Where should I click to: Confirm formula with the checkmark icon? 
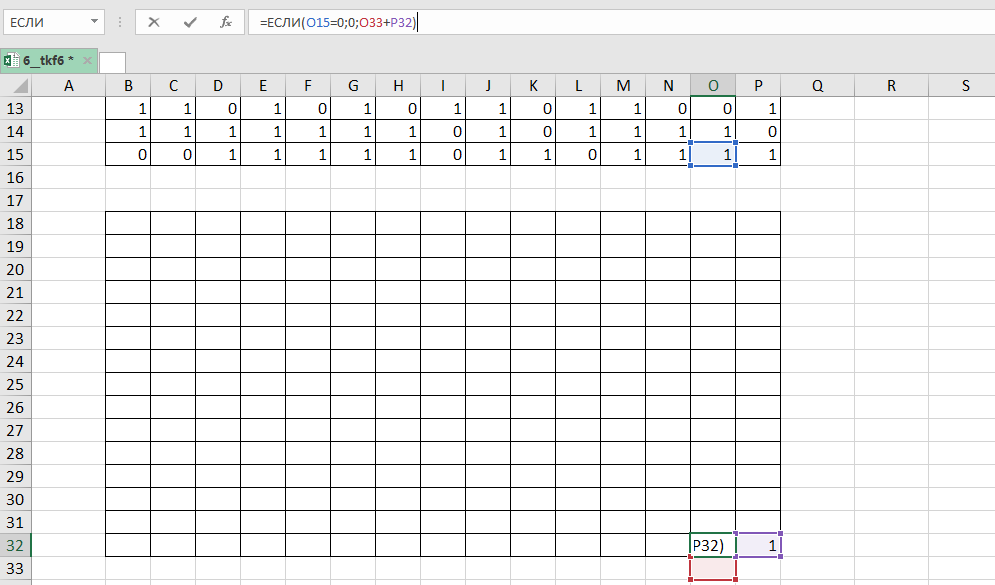pos(190,21)
